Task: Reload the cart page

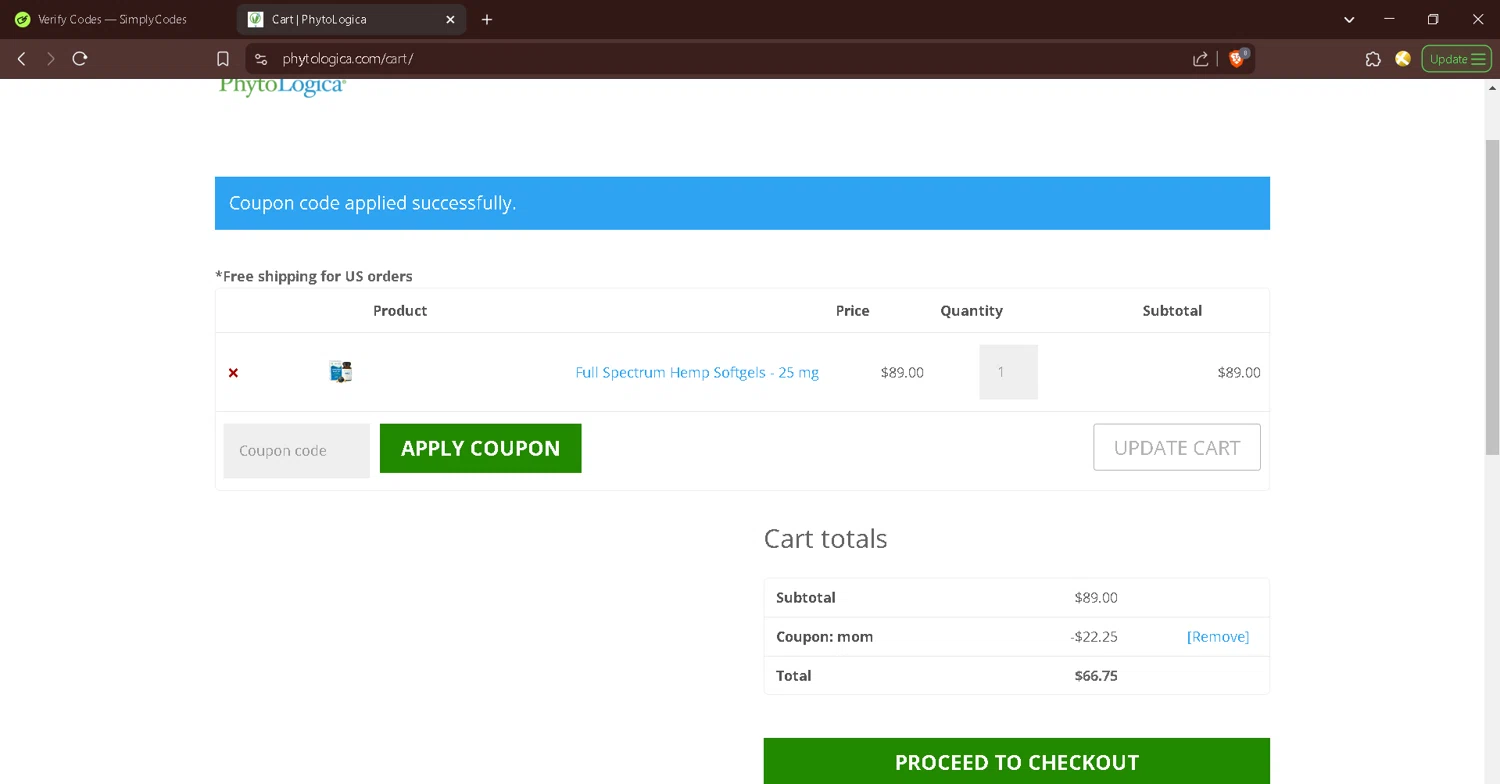Action: click(x=80, y=59)
